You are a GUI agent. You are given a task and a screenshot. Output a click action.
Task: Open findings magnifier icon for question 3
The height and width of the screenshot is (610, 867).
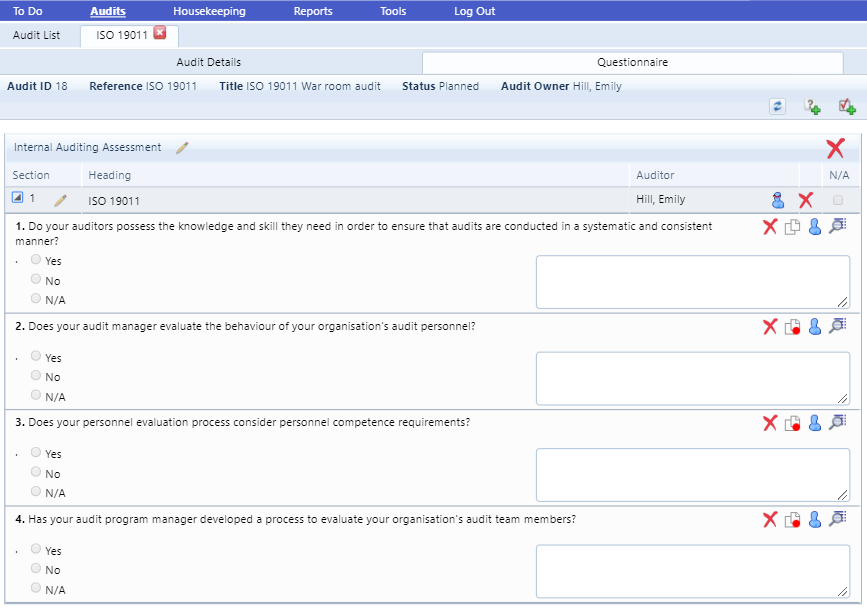click(838, 422)
